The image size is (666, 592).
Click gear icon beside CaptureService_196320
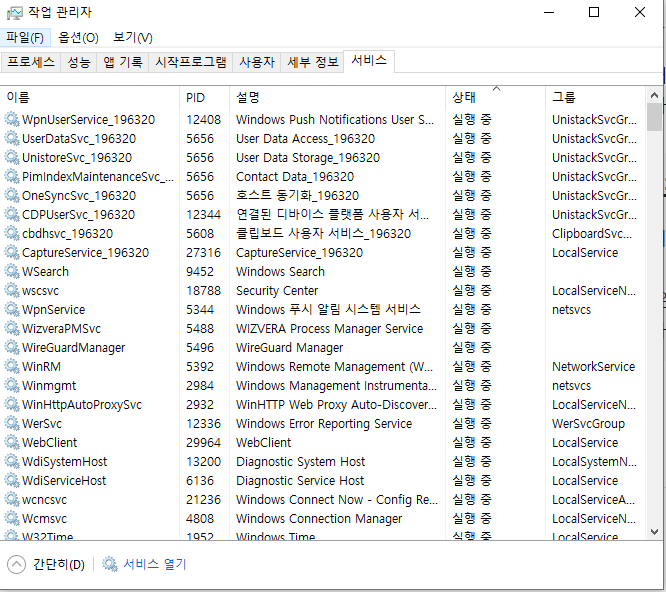pos(12,252)
